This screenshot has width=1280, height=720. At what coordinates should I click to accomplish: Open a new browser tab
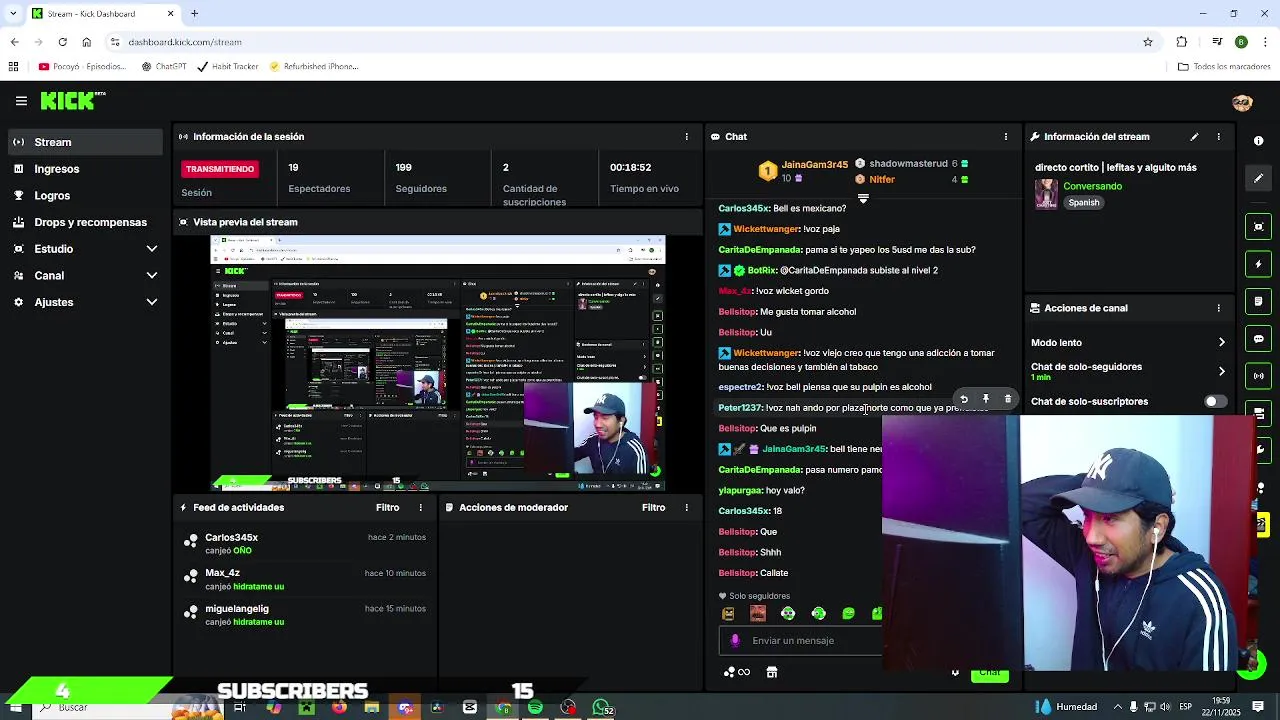[194, 13]
